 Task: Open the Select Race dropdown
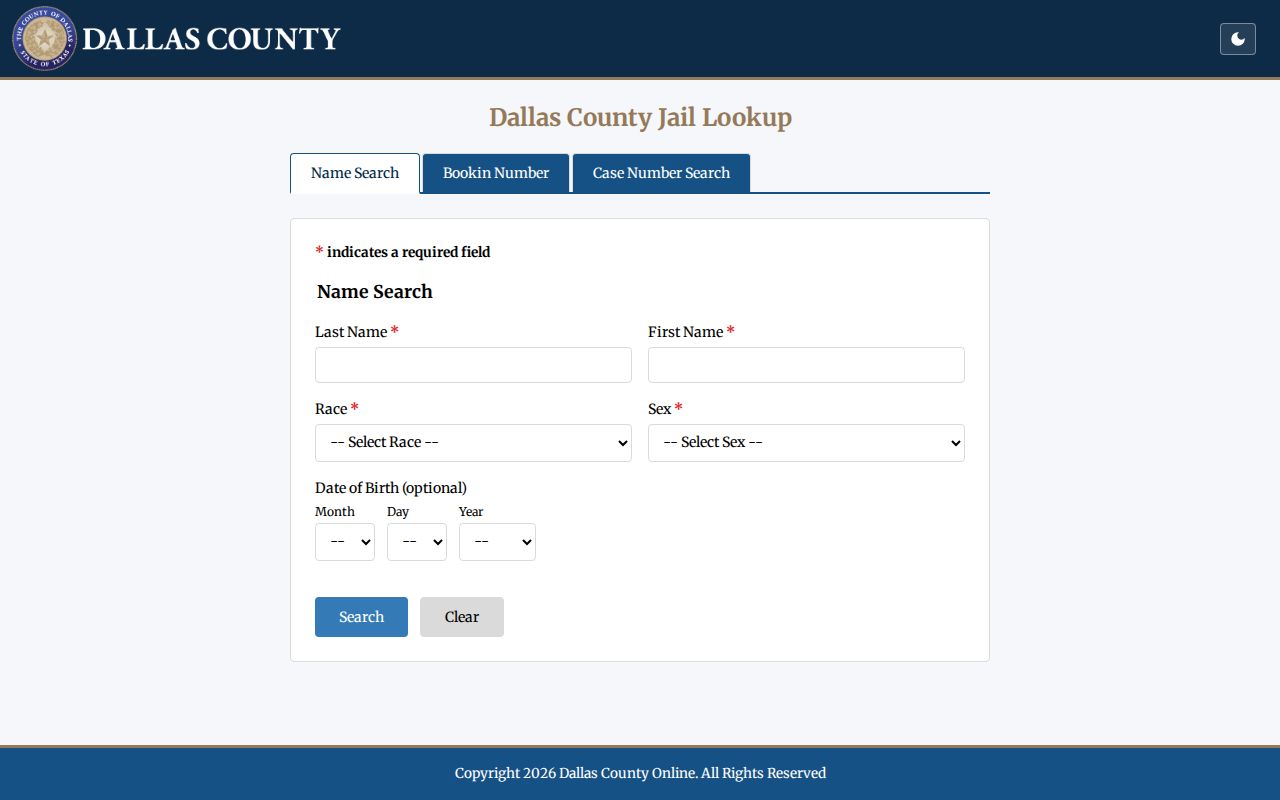473,443
